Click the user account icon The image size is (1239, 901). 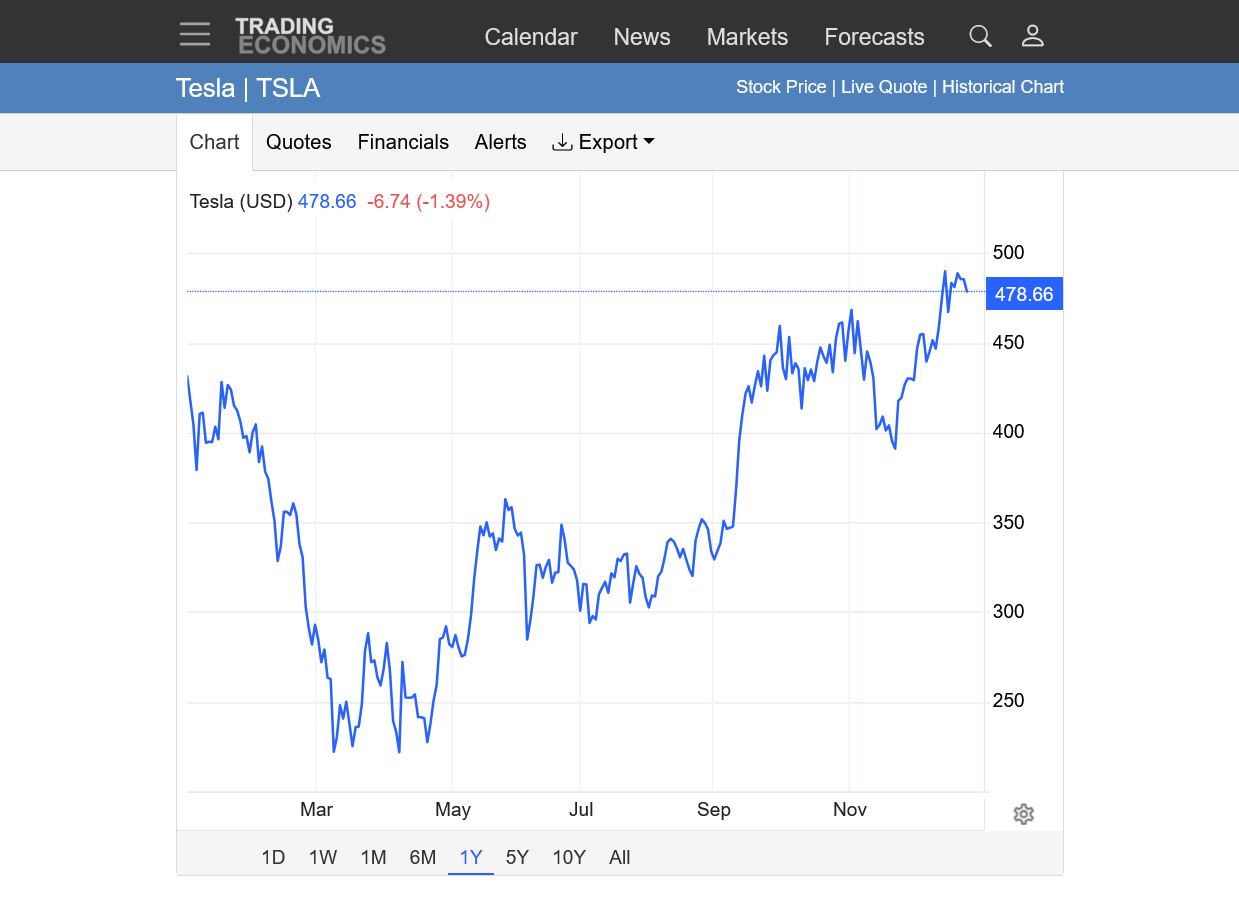1032,37
